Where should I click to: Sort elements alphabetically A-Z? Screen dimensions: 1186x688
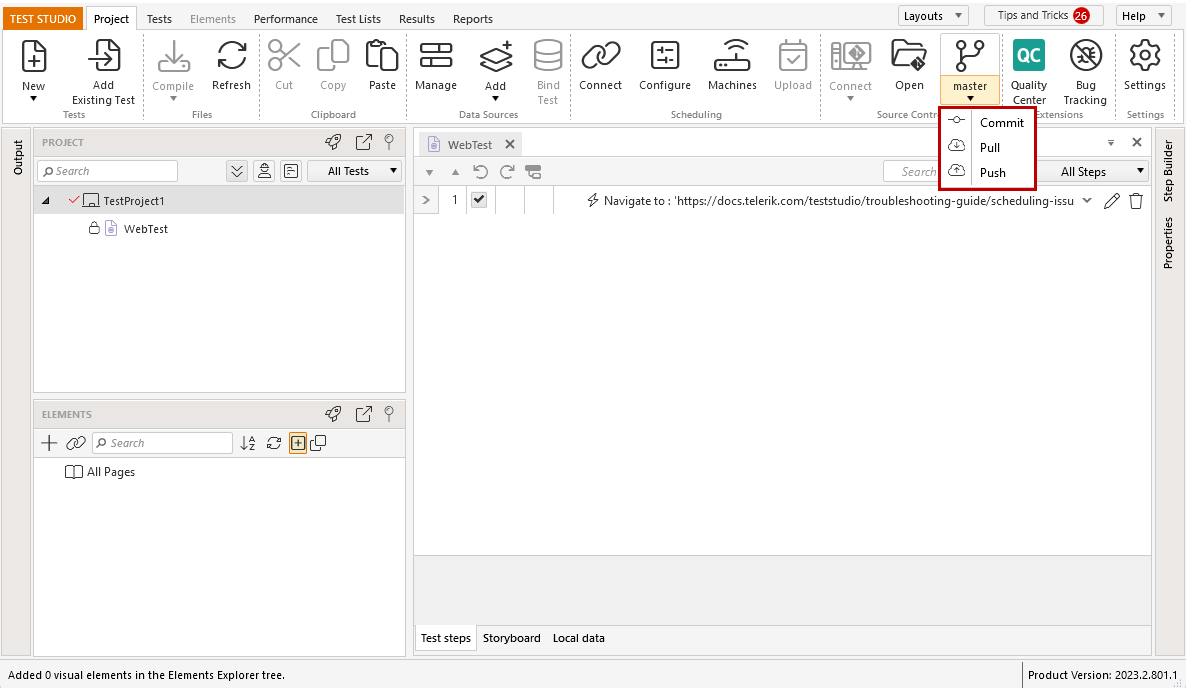point(248,443)
